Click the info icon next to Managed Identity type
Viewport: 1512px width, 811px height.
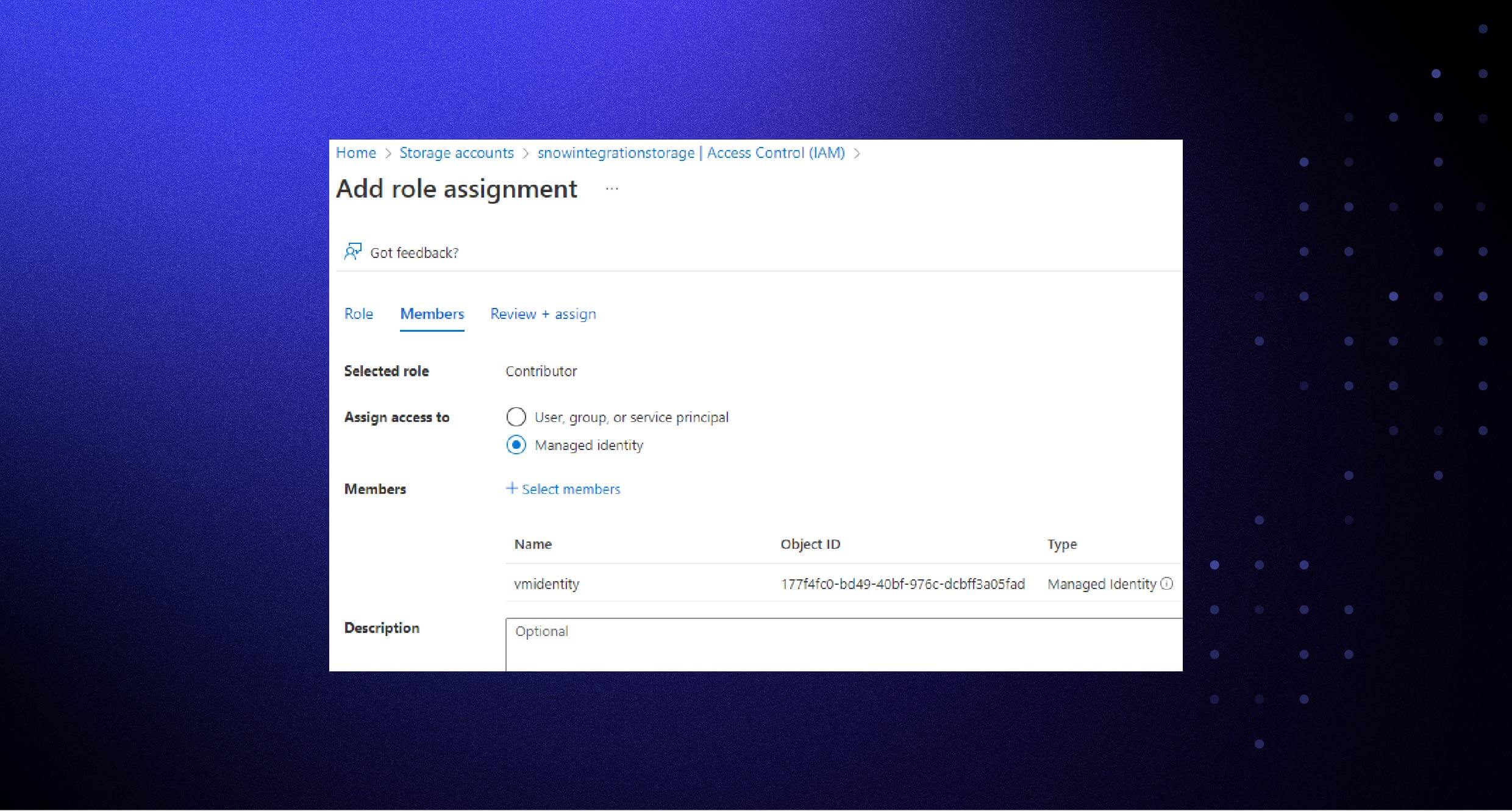tap(1167, 584)
